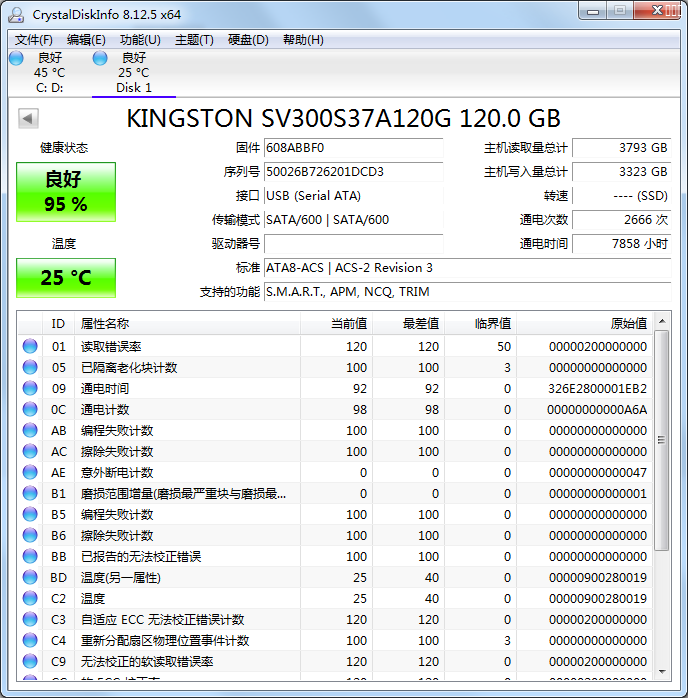This screenshot has width=688, height=698.
Task: Minimize the CrystalDiskInfo window
Action: [x=593, y=12]
